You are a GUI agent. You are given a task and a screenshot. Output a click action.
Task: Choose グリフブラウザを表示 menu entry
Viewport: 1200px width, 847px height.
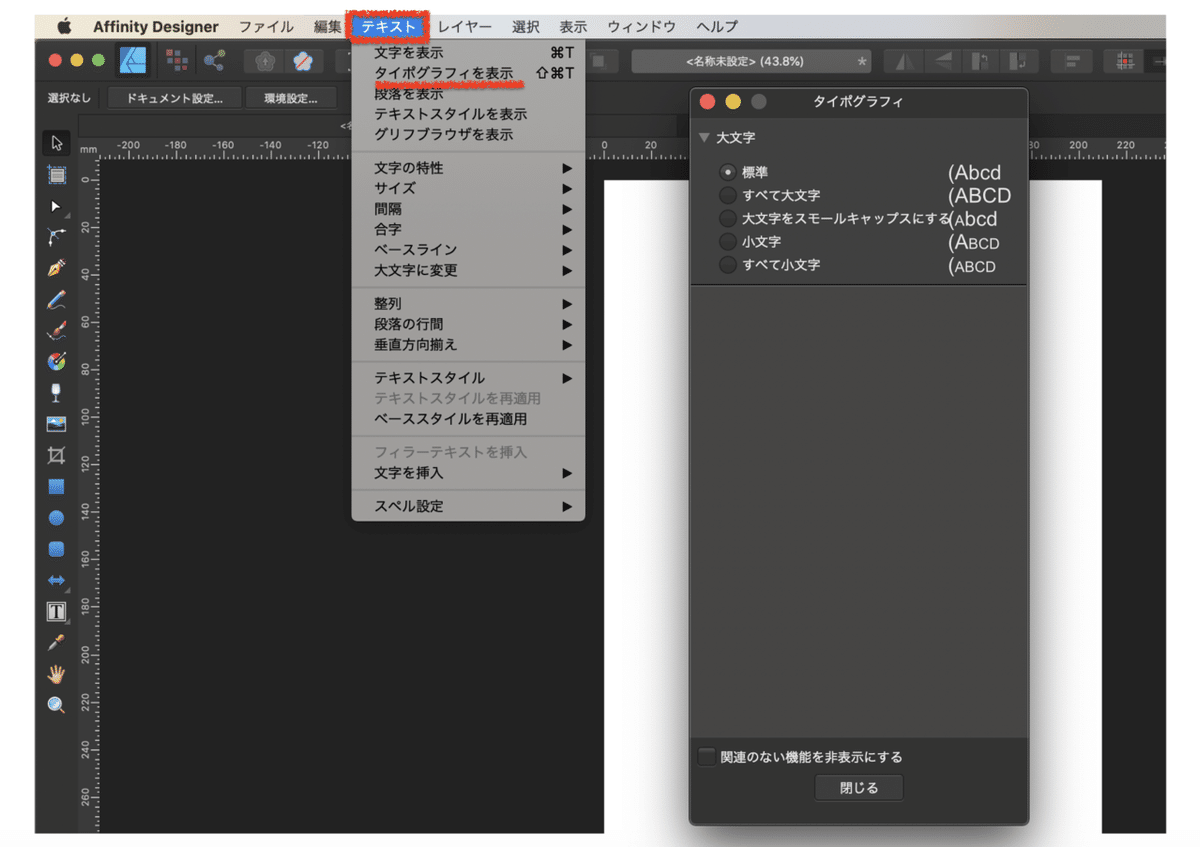click(x=468, y=134)
